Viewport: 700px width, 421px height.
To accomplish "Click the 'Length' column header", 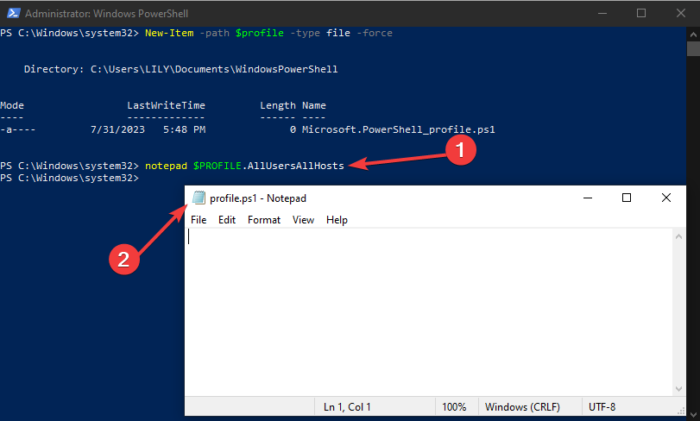I will (278, 106).
